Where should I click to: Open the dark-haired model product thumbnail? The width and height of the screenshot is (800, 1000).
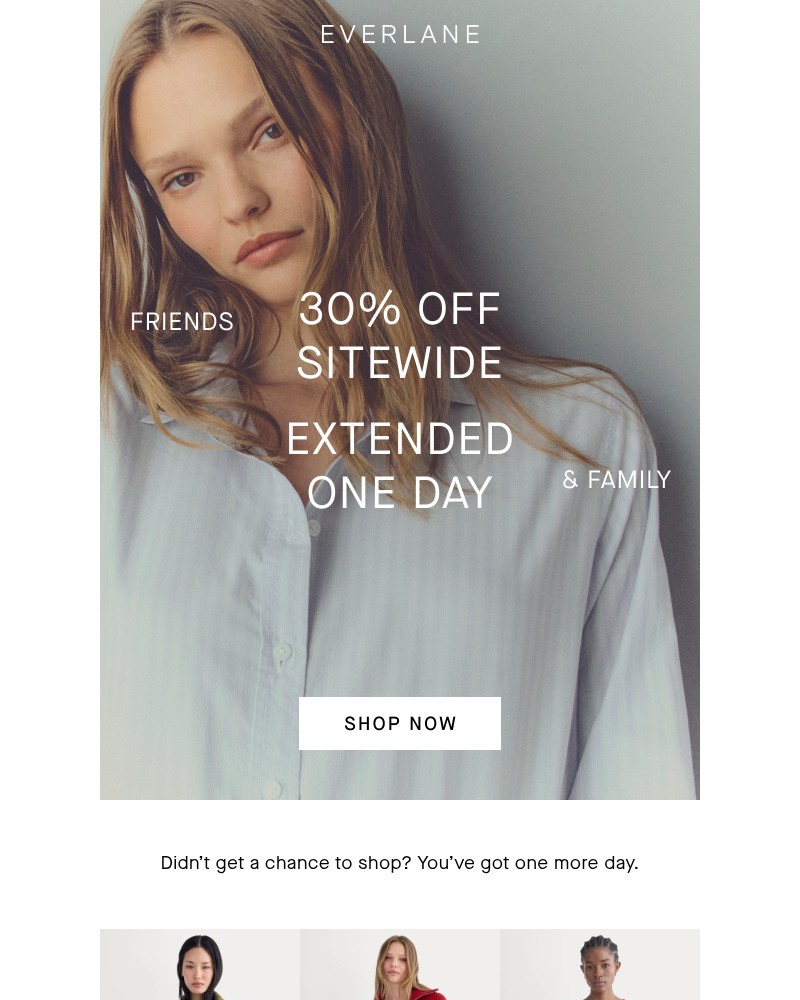click(200, 964)
